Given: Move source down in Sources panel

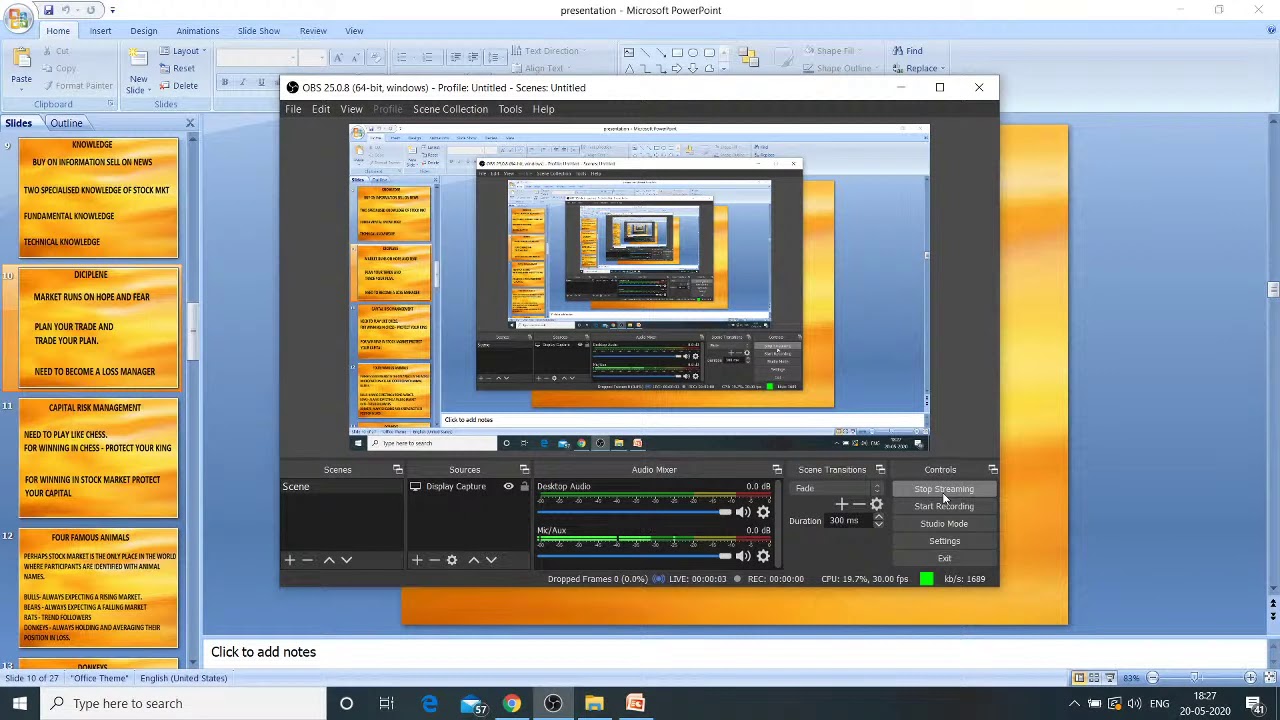Looking at the screenshot, I should tap(491, 560).
